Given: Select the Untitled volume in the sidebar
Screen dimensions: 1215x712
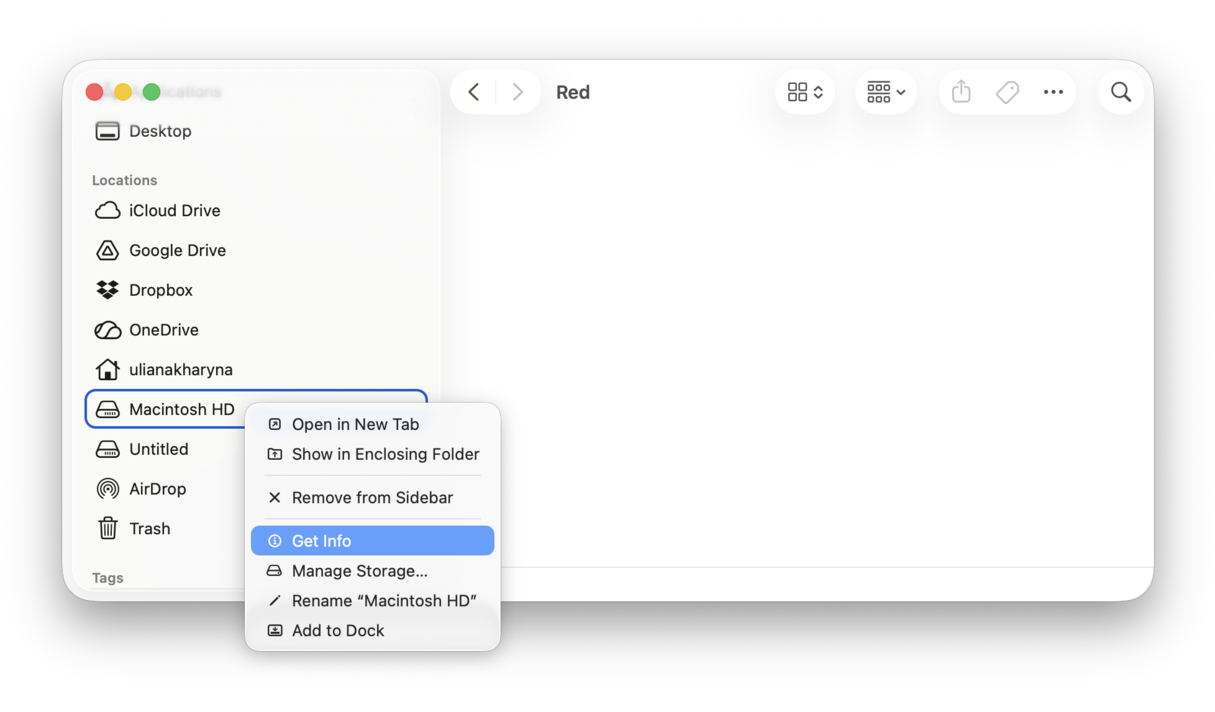Looking at the screenshot, I should pos(160,448).
